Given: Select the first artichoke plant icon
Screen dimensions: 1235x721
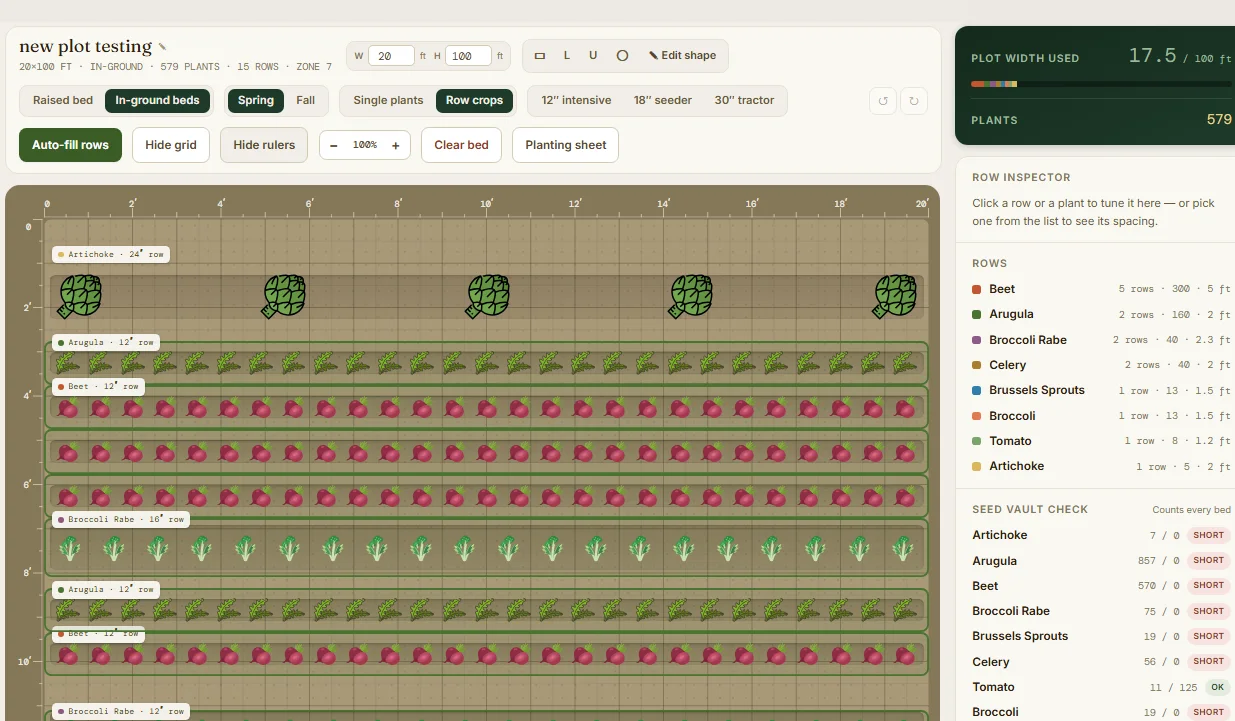Looking at the screenshot, I should 79,297.
